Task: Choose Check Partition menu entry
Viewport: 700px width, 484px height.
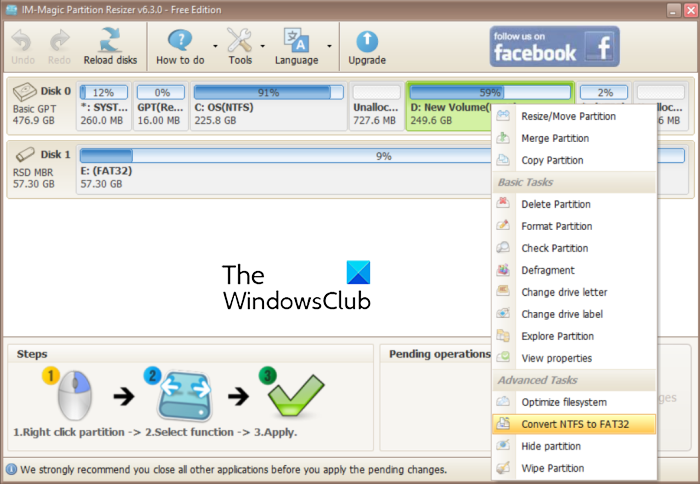Action: [x=575, y=248]
